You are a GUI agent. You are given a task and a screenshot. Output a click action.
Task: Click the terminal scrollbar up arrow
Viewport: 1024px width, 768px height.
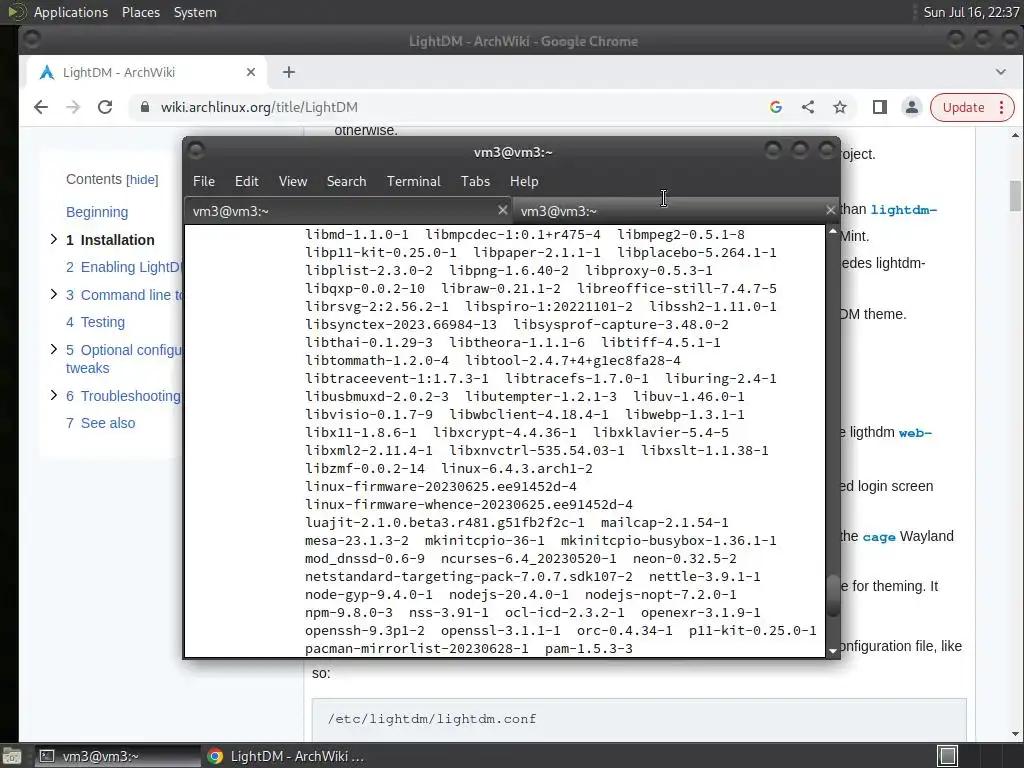tap(833, 231)
